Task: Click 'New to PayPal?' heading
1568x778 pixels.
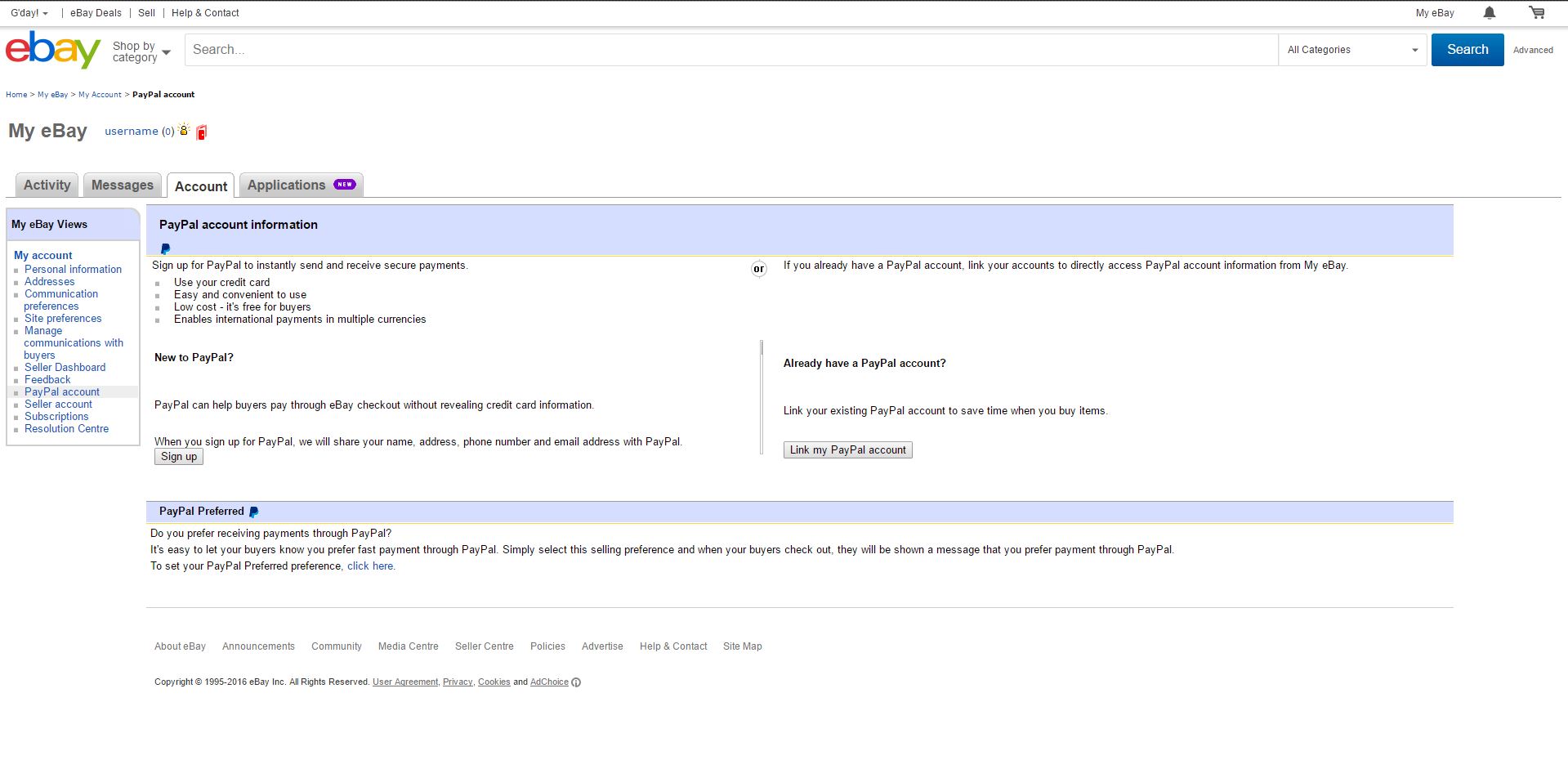Action: (194, 358)
